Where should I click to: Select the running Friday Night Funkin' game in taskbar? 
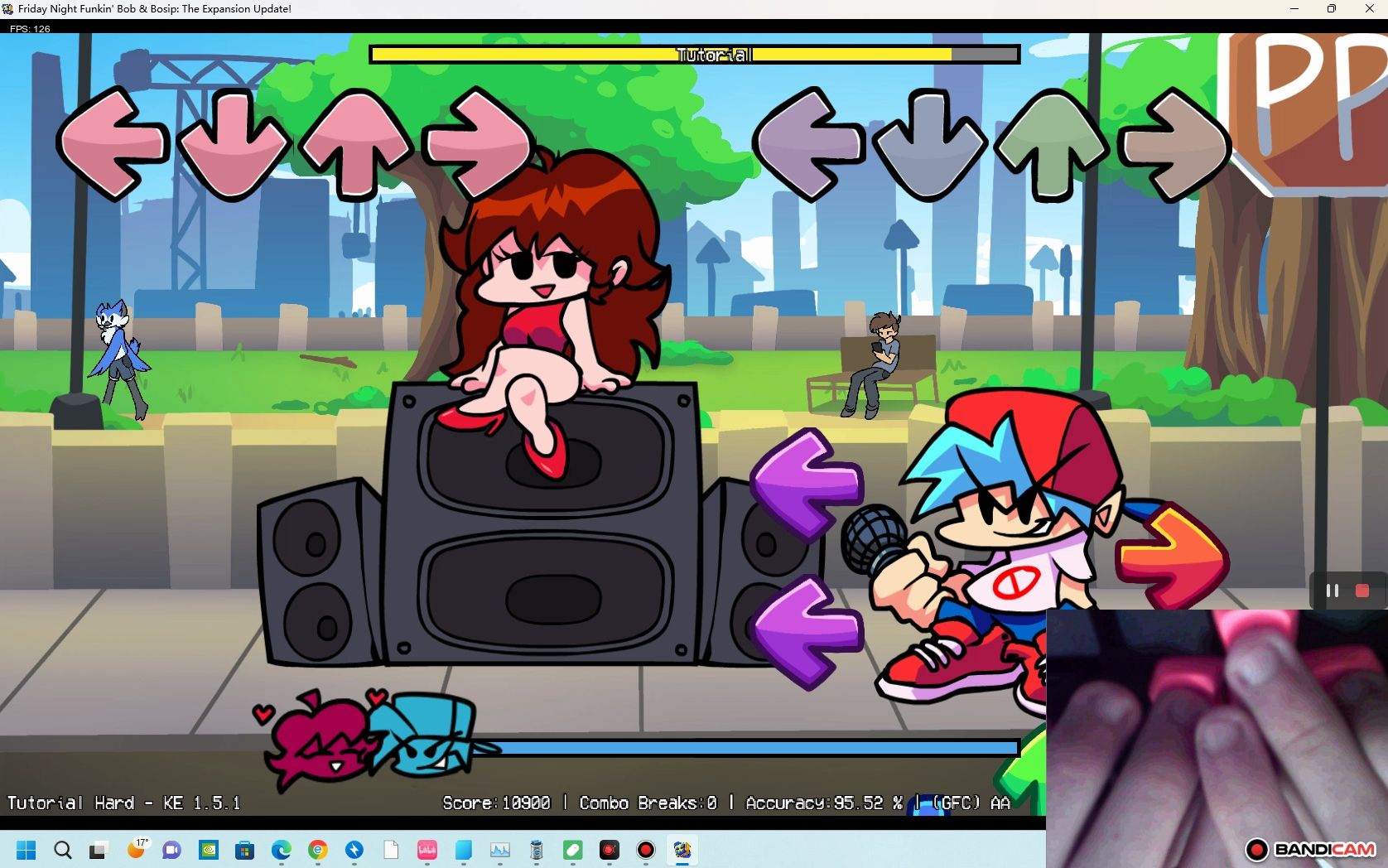click(682, 851)
